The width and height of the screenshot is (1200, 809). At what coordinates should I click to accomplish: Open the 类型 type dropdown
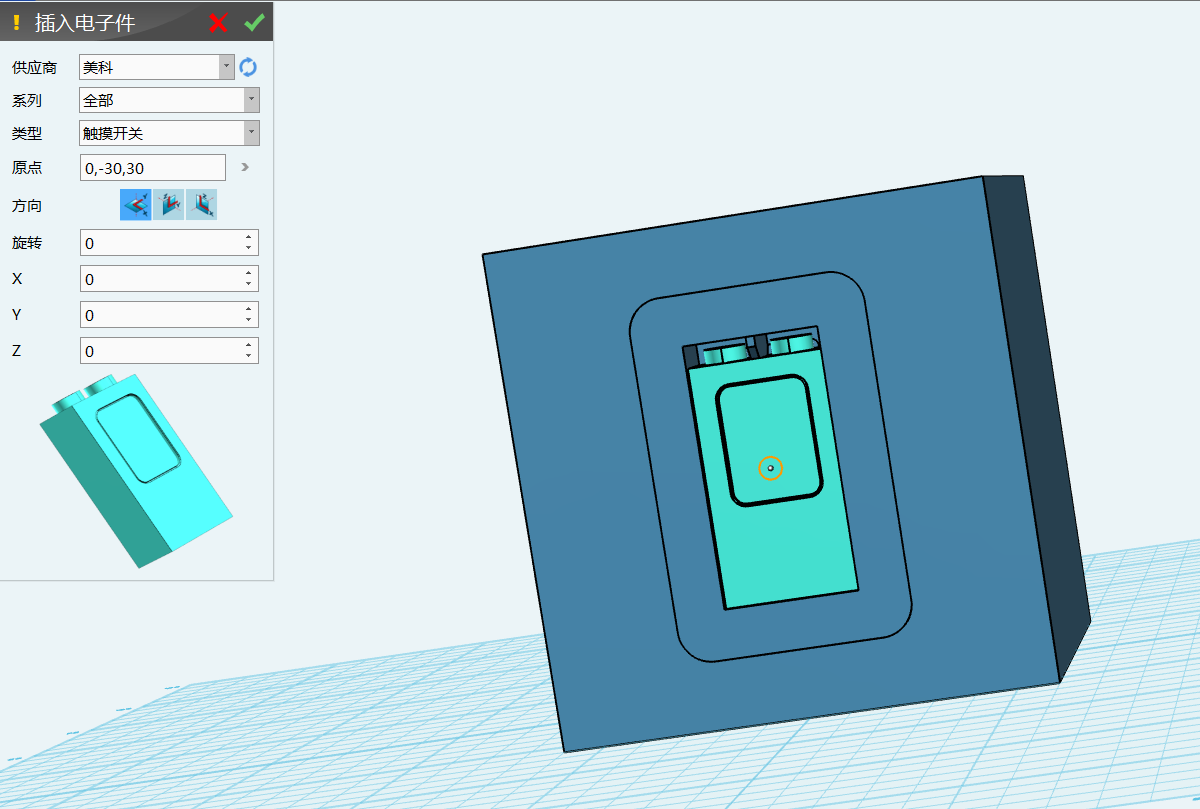point(251,133)
